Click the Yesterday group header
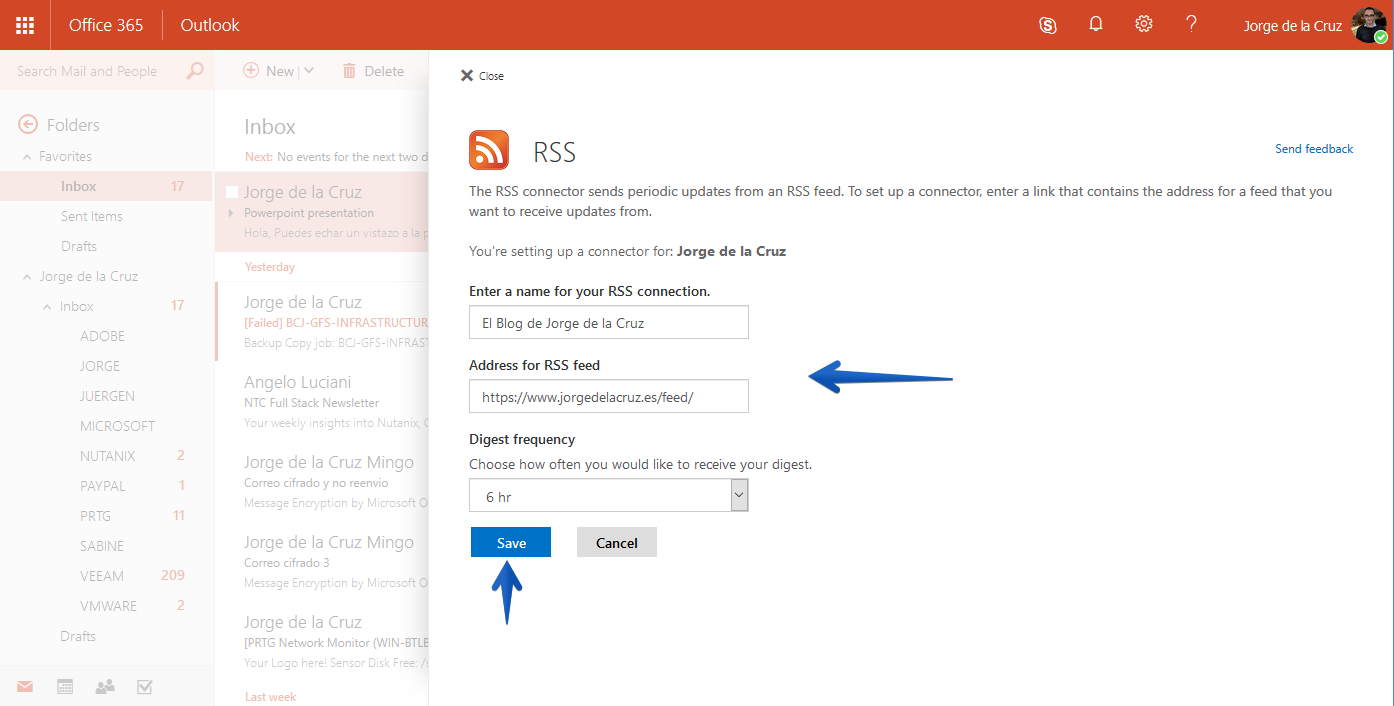Image resolution: width=1394 pixels, height=706 pixels. tap(270, 267)
